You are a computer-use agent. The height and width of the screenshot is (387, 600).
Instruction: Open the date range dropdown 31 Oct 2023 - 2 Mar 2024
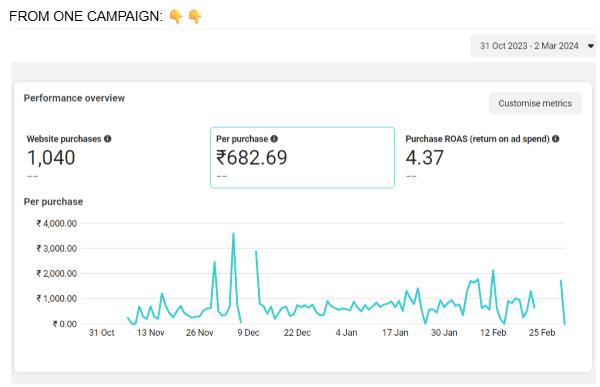[x=533, y=46]
